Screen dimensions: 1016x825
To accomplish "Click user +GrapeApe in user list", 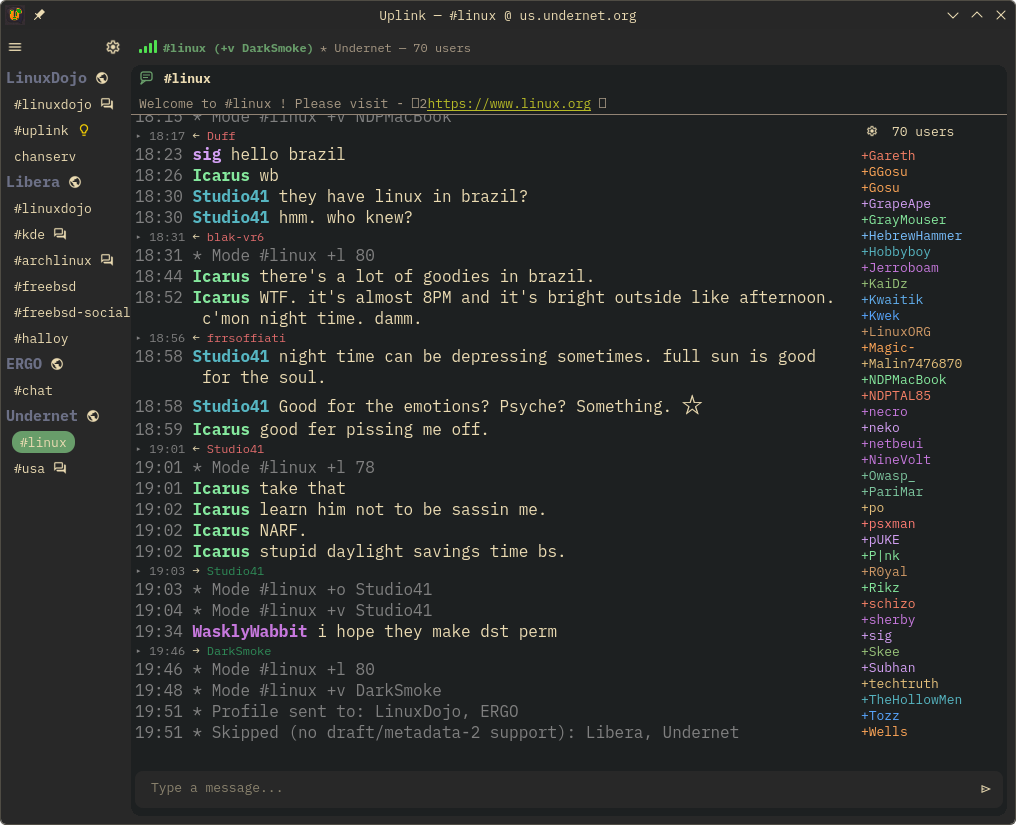I will 896,203.
